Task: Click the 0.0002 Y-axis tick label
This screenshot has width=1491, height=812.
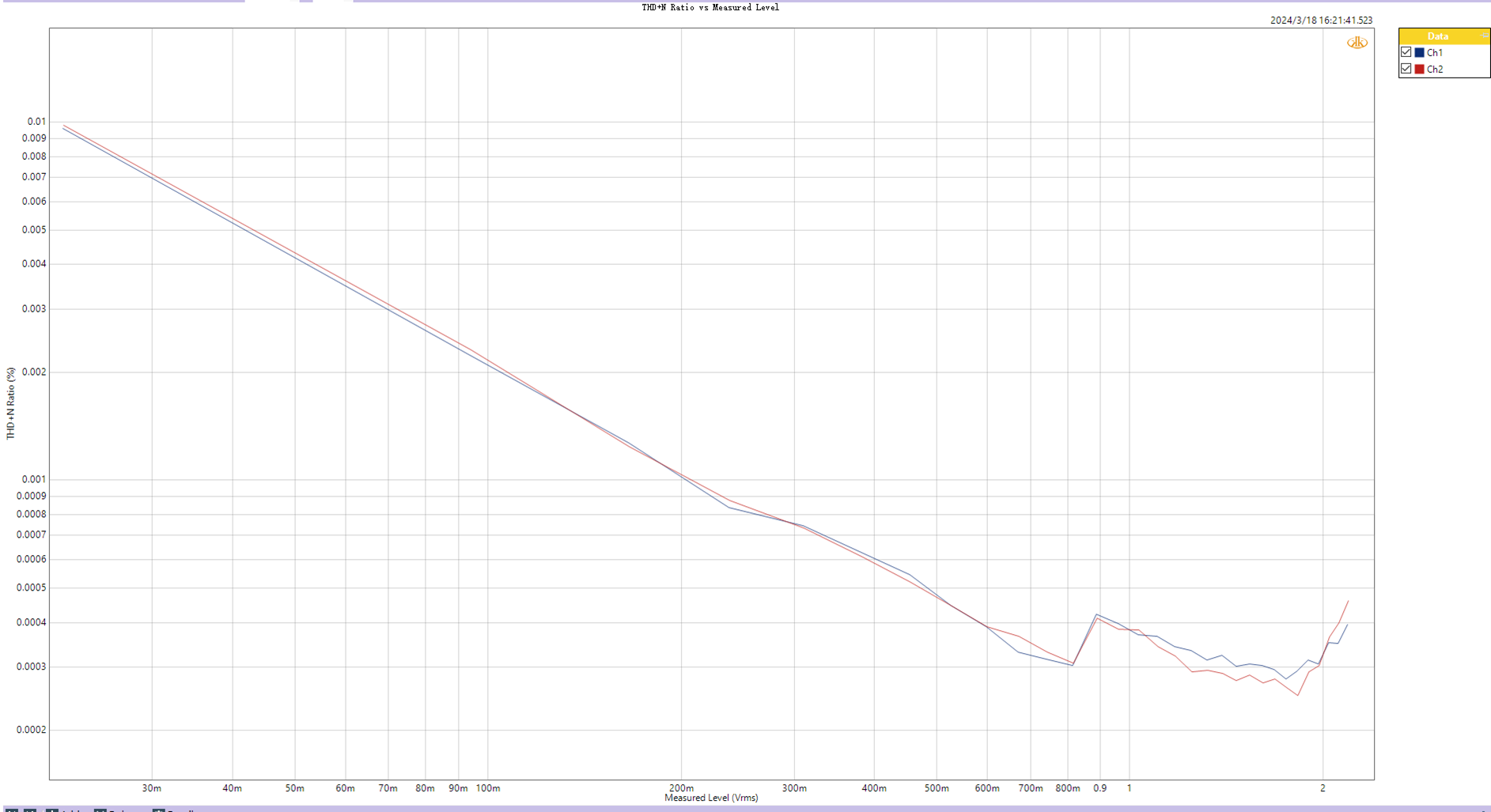Action: coord(32,730)
